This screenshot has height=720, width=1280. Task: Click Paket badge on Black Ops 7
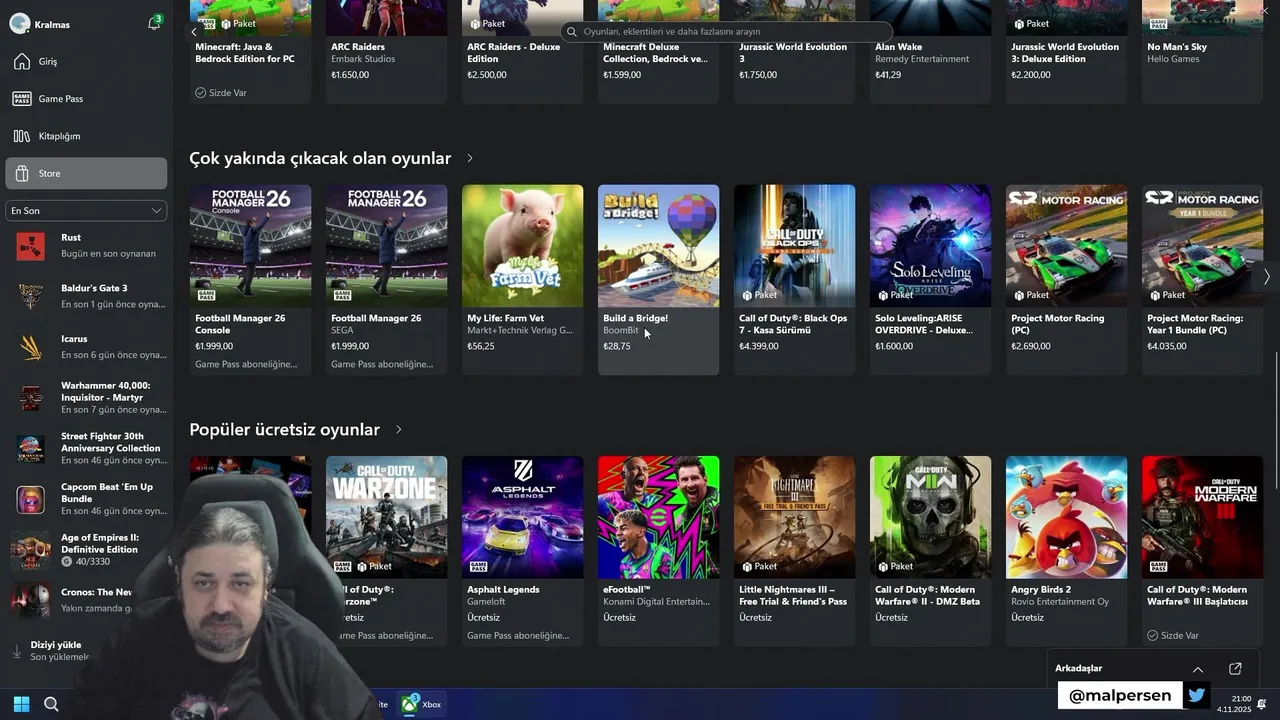(759, 295)
